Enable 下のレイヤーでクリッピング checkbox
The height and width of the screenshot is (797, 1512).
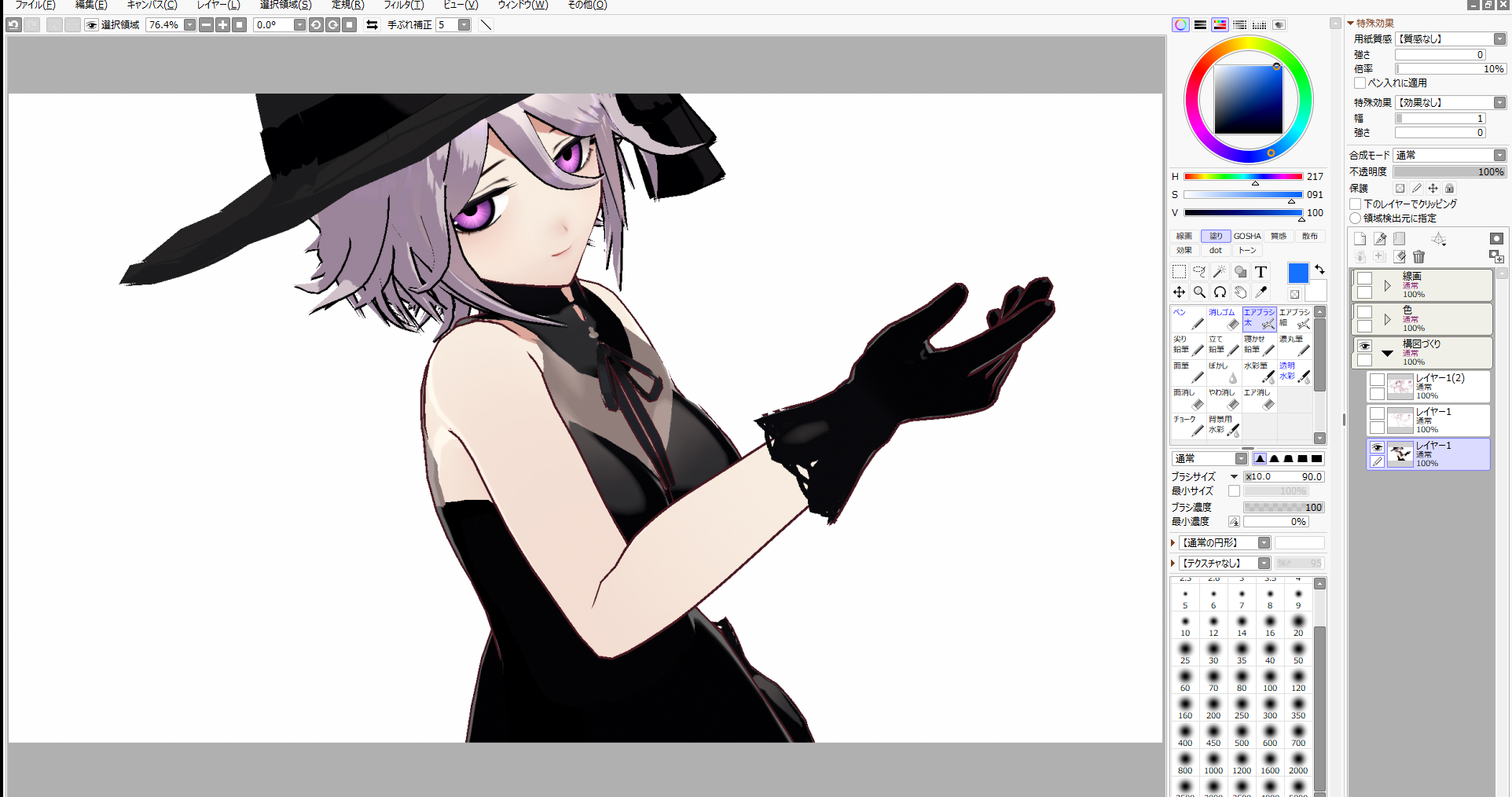point(1356,204)
